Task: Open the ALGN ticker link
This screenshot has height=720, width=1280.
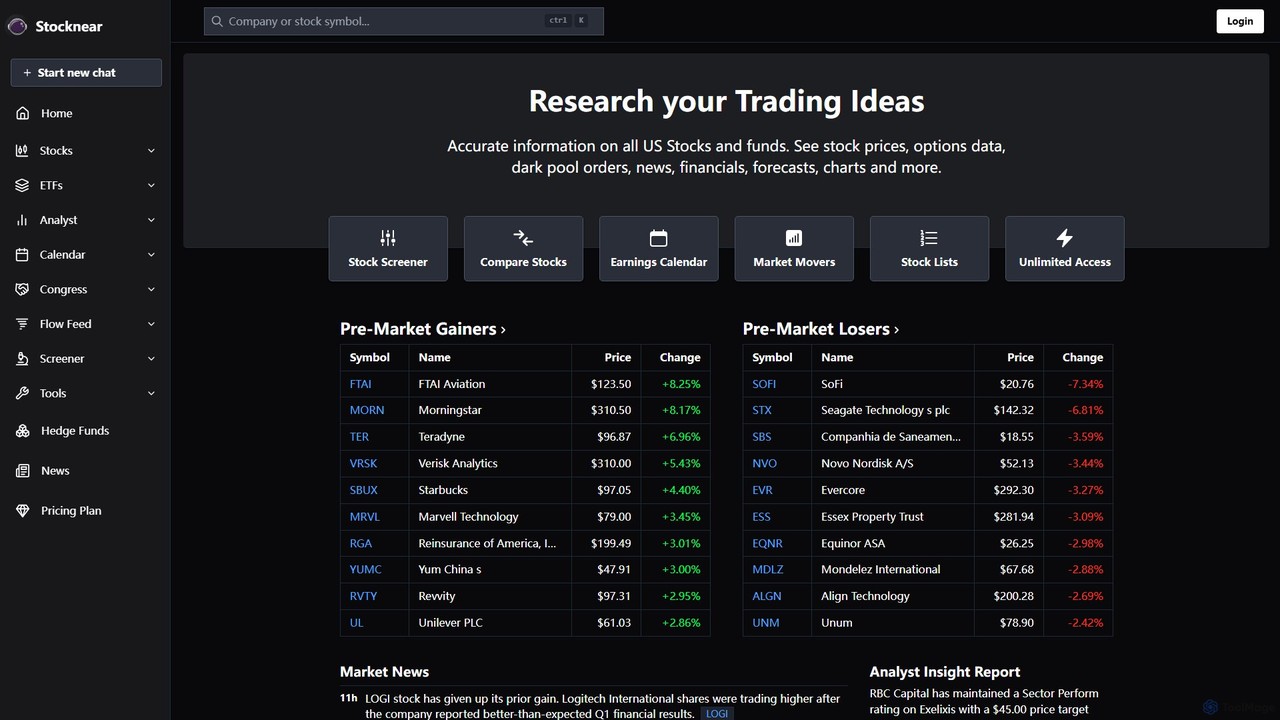Action: (x=767, y=596)
